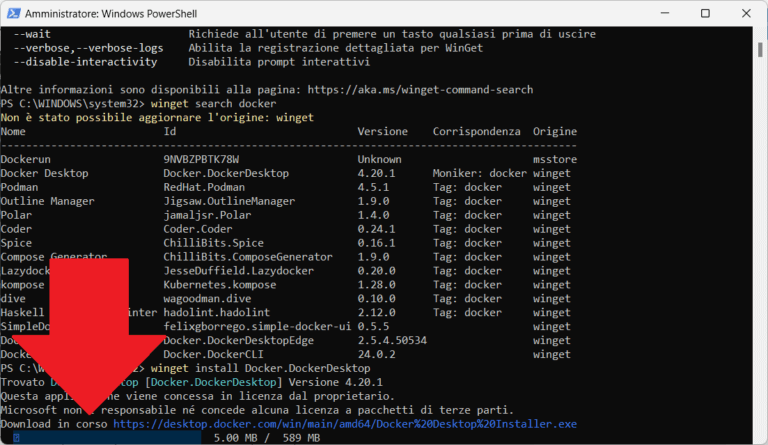Image resolution: width=768 pixels, height=445 pixels.
Task: Click the 'ChilliBits.ComposeGenerator' Id cell
Action: 248,257
